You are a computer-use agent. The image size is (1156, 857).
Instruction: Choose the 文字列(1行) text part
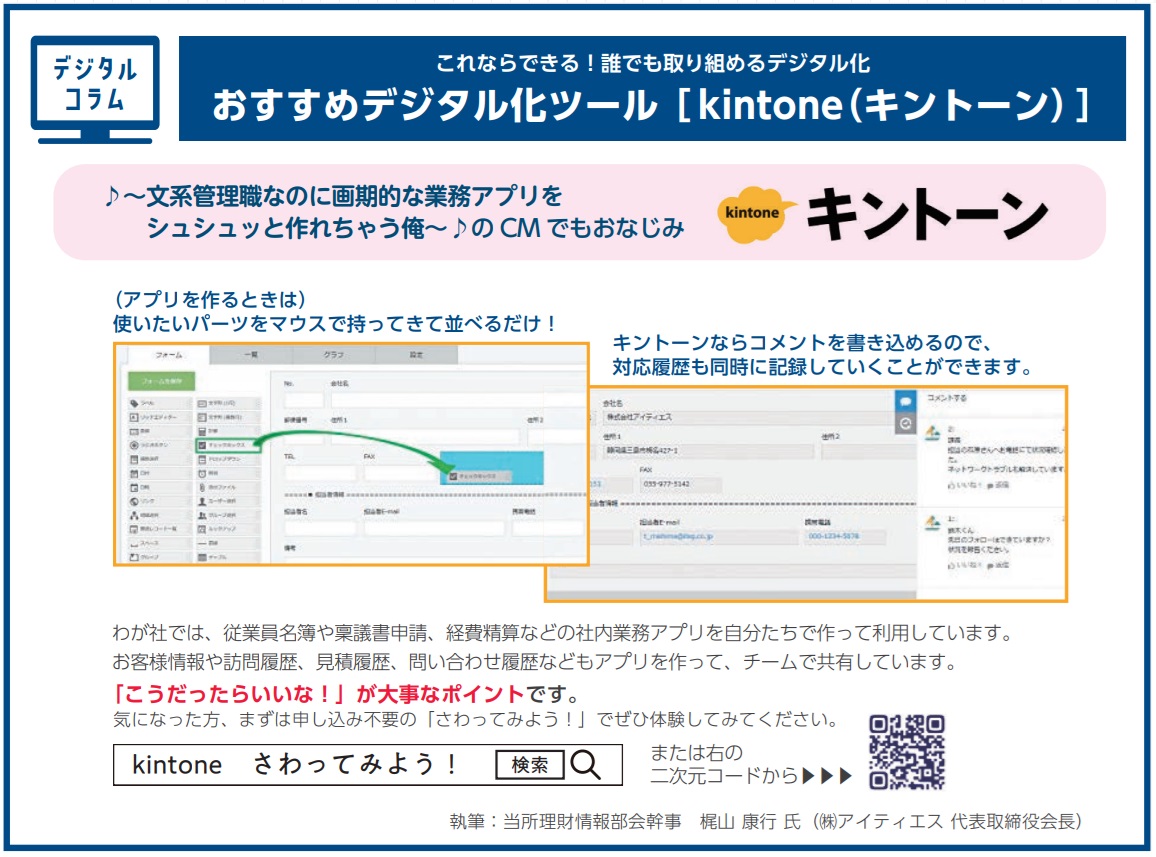coord(228,403)
